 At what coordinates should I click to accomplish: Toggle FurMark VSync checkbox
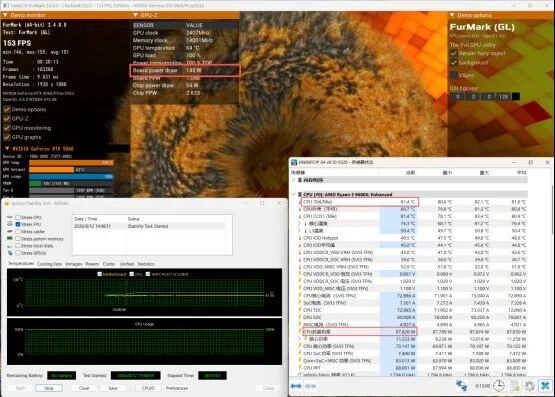(454, 75)
